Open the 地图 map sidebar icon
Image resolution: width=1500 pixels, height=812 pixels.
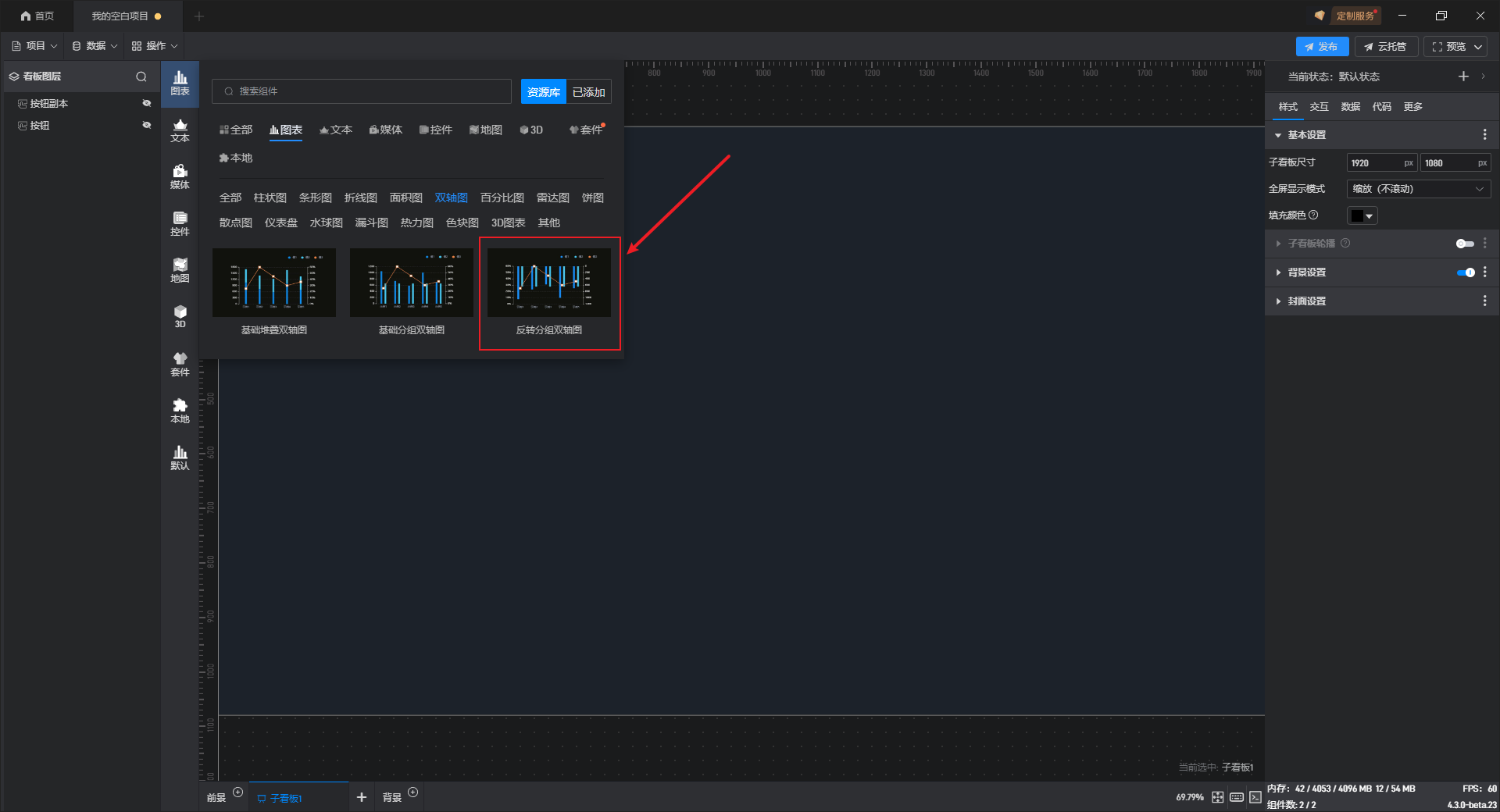click(x=180, y=271)
